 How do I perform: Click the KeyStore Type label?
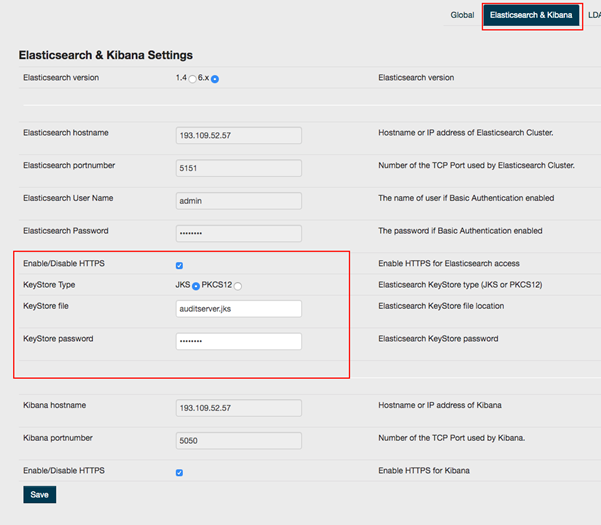point(49,285)
